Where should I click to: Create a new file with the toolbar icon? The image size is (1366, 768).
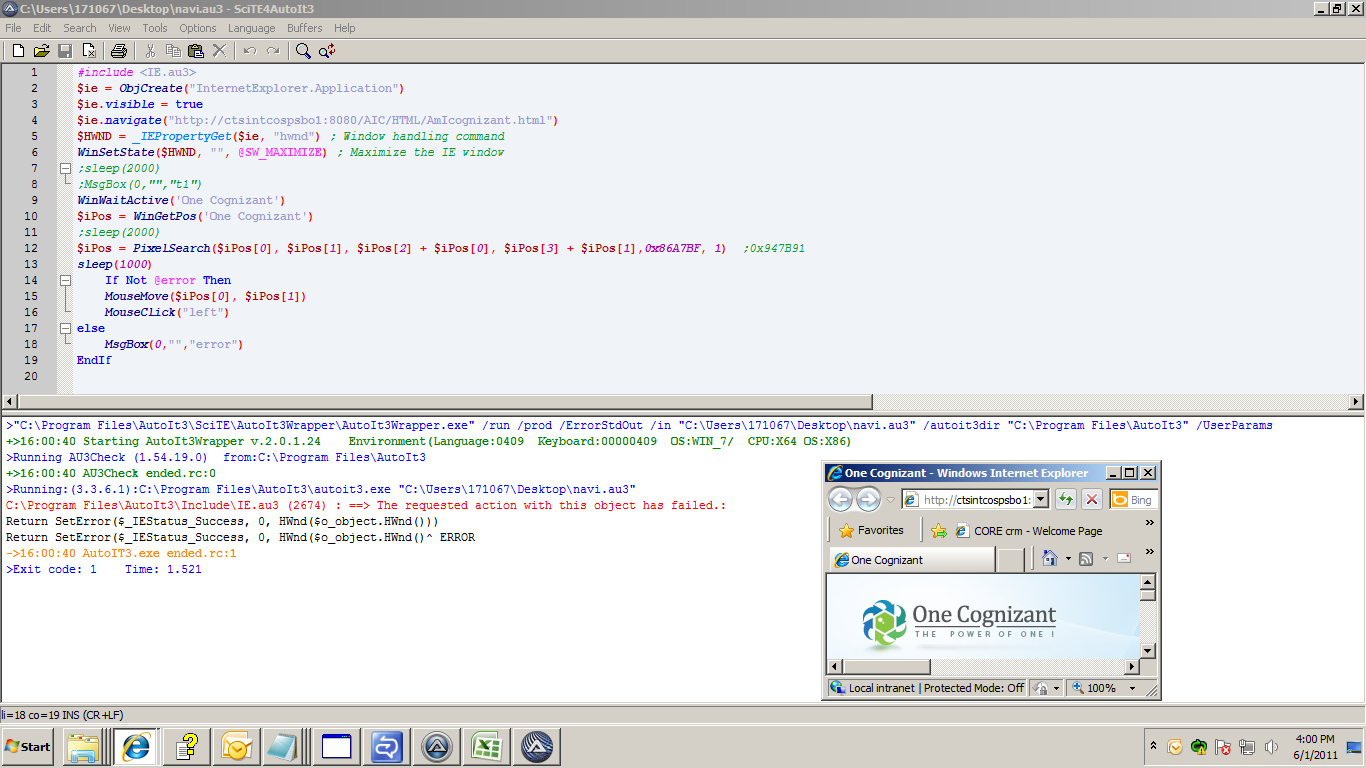point(18,50)
